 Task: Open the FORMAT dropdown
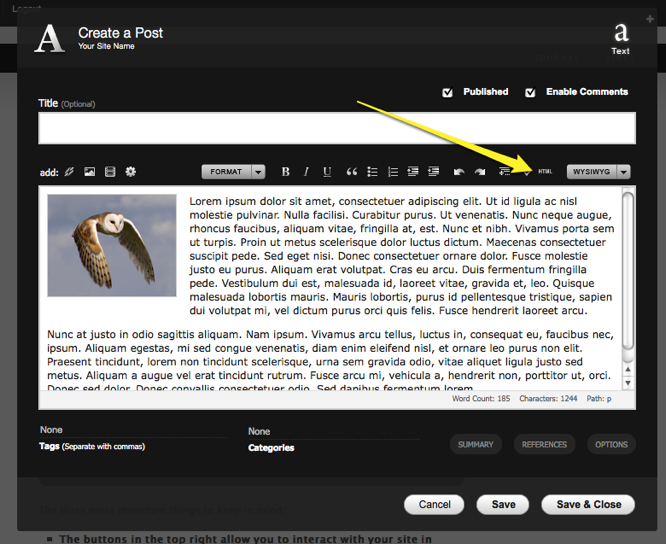[233, 172]
